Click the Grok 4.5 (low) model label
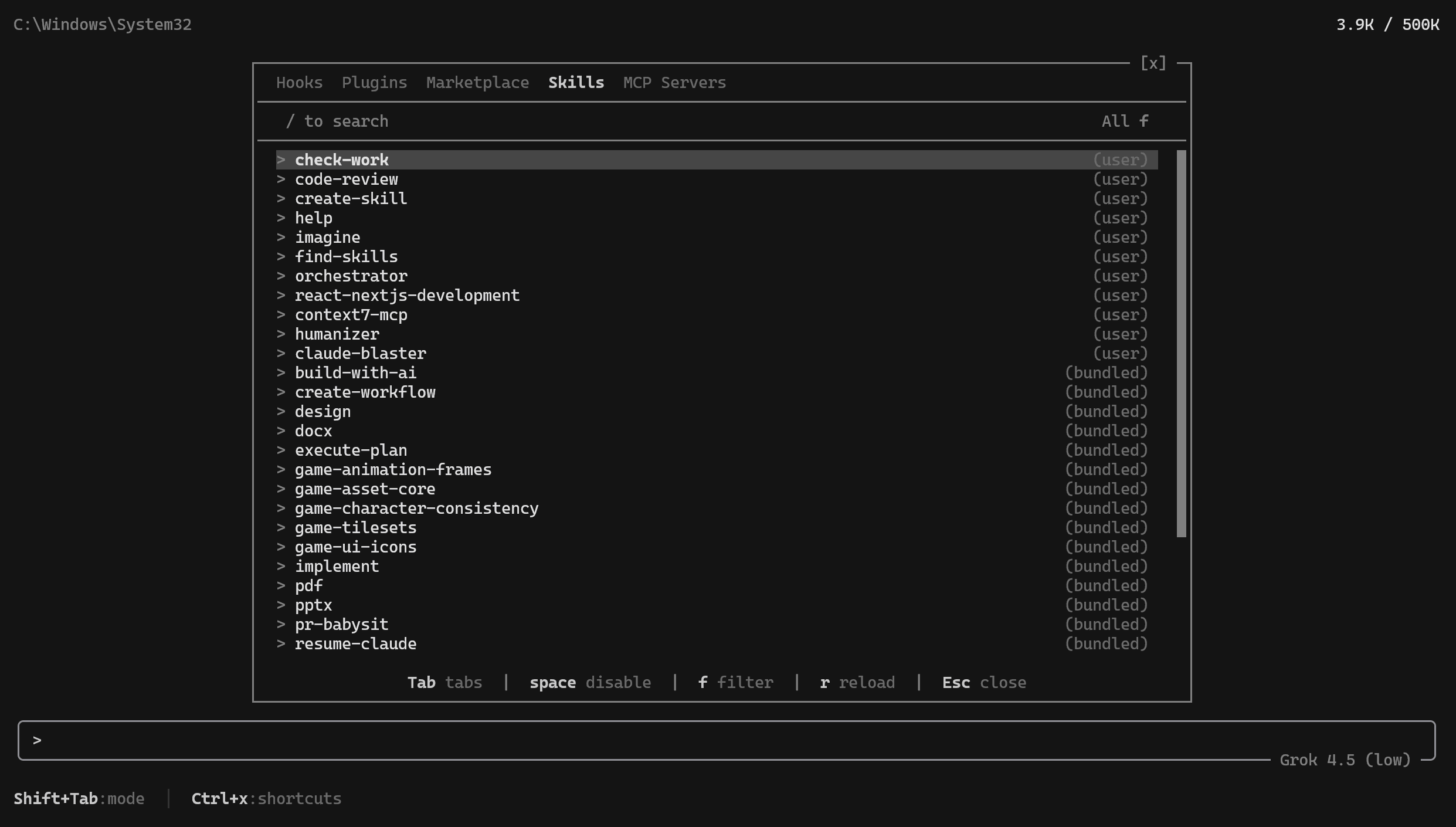Image resolution: width=1456 pixels, height=827 pixels. click(x=1345, y=760)
